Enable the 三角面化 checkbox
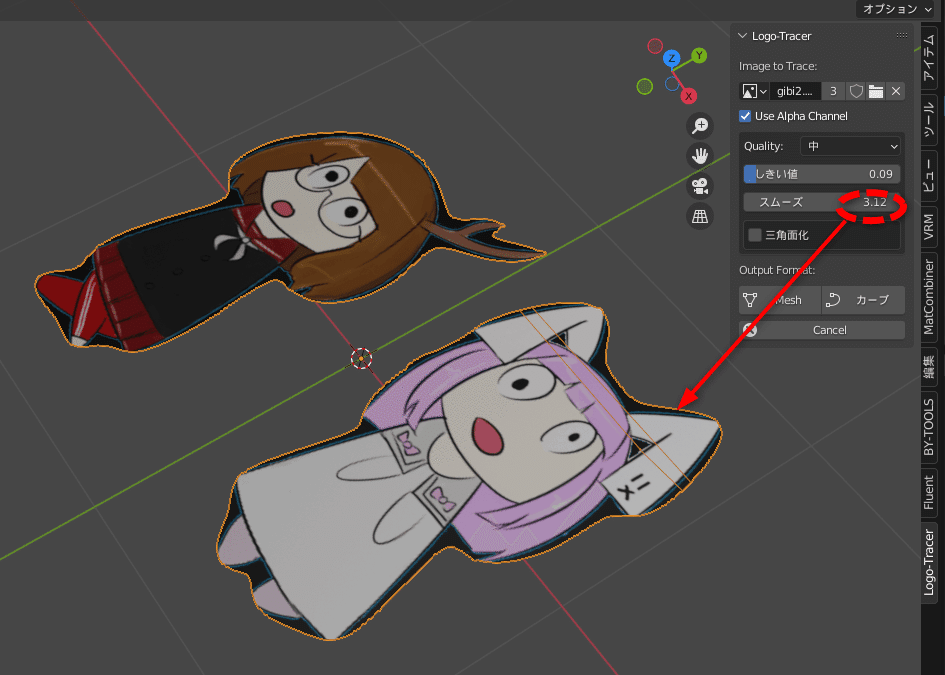The height and width of the screenshot is (675, 945). pos(755,235)
